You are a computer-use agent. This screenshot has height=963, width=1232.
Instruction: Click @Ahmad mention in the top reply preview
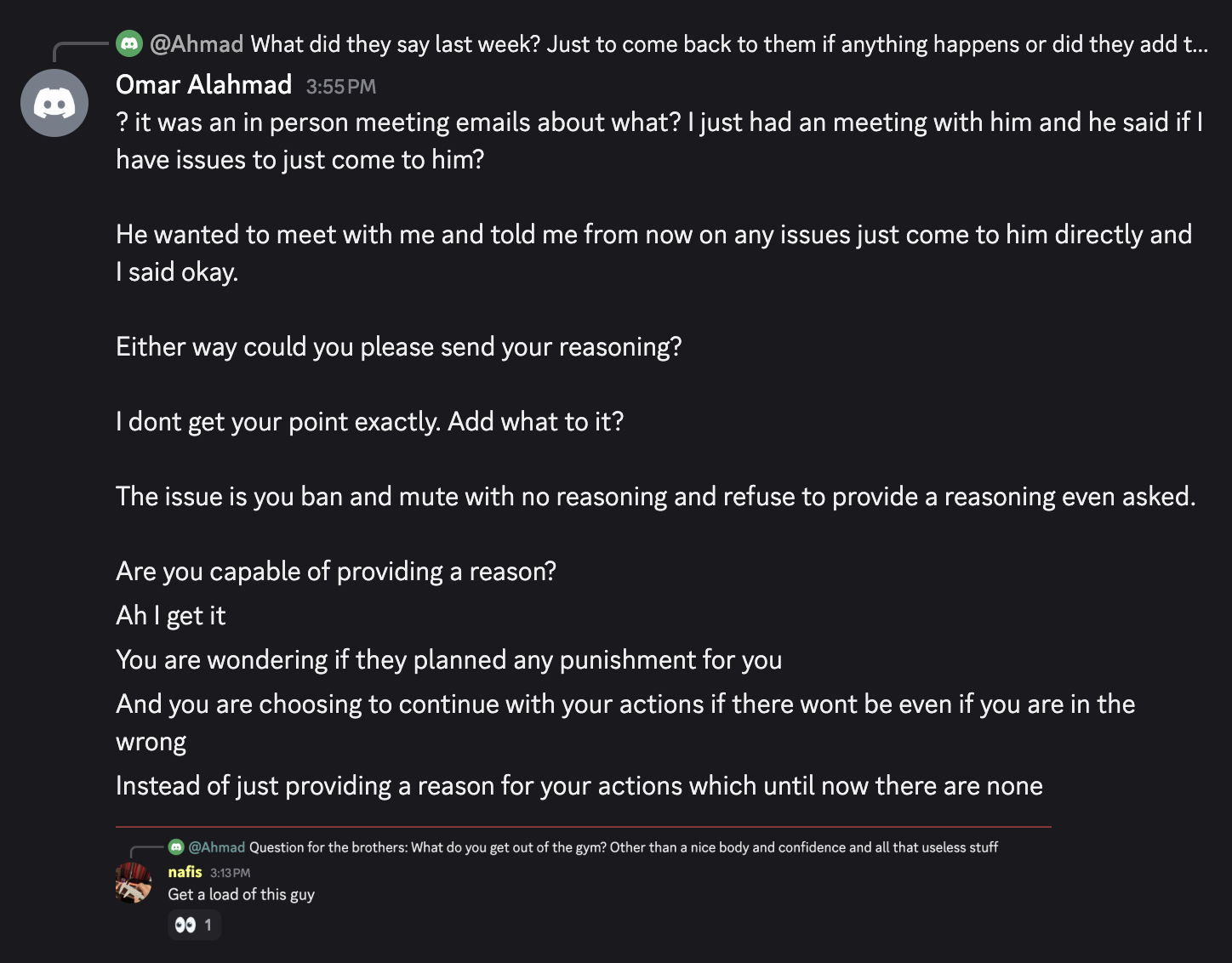197,43
